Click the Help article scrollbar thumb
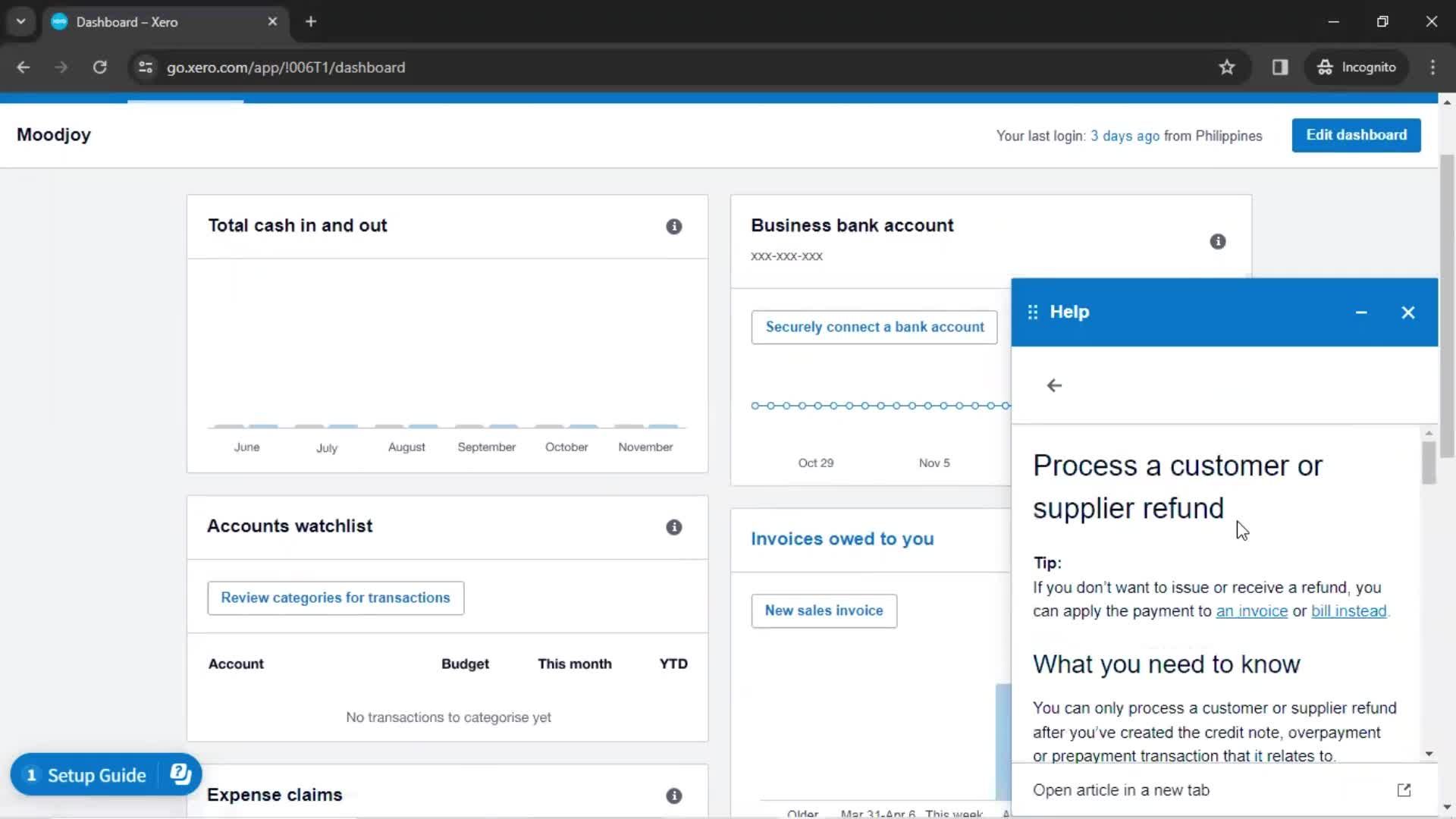The height and width of the screenshot is (819, 1456). [1429, 463]
